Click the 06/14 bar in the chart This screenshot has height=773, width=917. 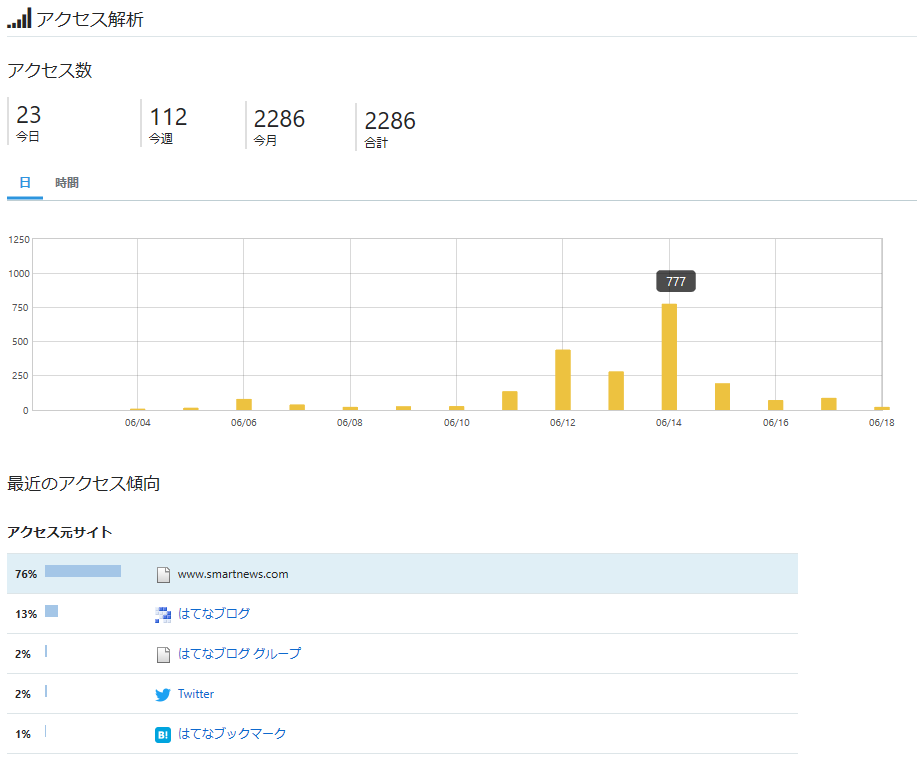pyautogui.click(x=669, y=357)
